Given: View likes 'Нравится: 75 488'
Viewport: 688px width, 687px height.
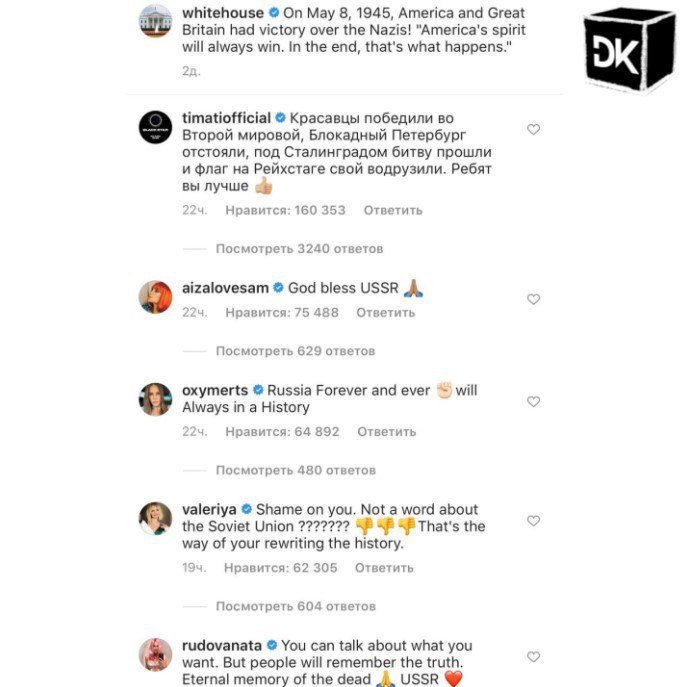Looking at the screenshot, I should pyautogui.click(x=282, y=312).
